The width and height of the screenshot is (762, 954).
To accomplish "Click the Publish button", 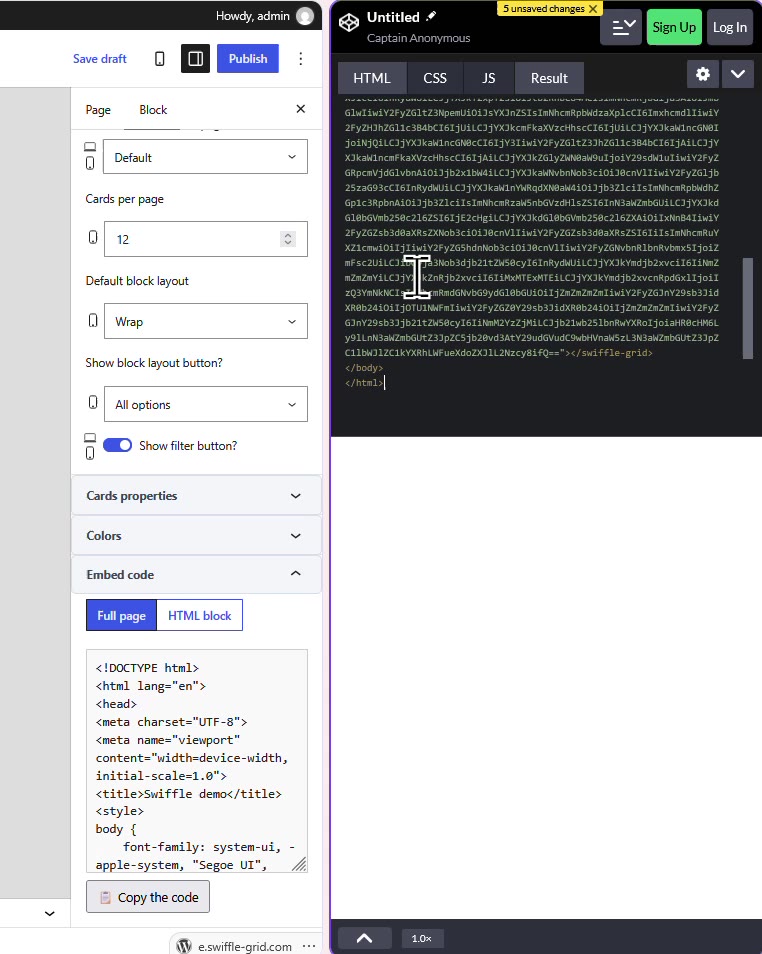I will pyautogui.click(x=248, y=58).
